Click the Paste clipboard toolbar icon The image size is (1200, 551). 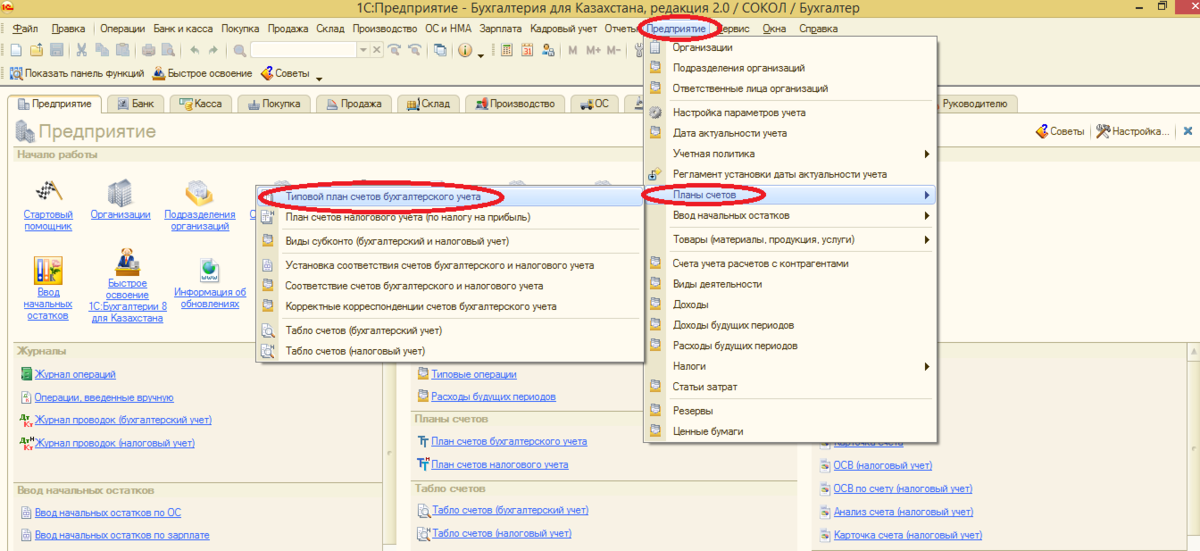[123, 50]
